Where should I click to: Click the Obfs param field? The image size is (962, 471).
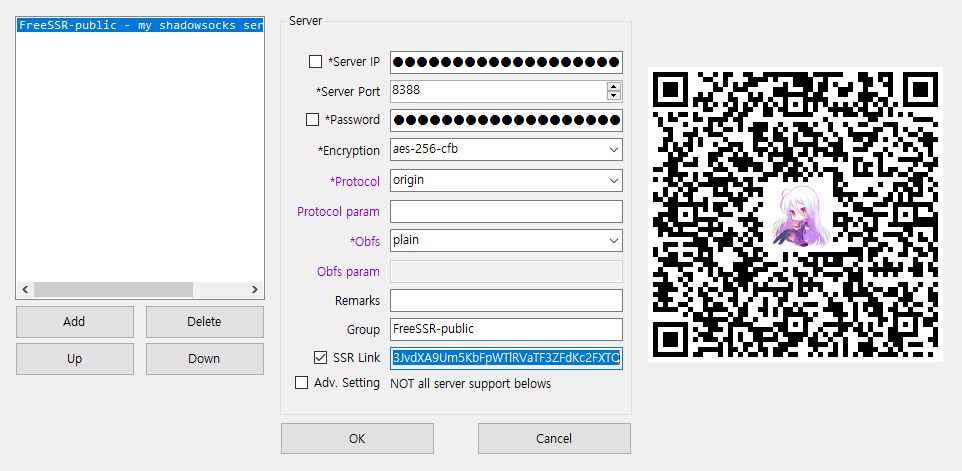tap(506, 271)
